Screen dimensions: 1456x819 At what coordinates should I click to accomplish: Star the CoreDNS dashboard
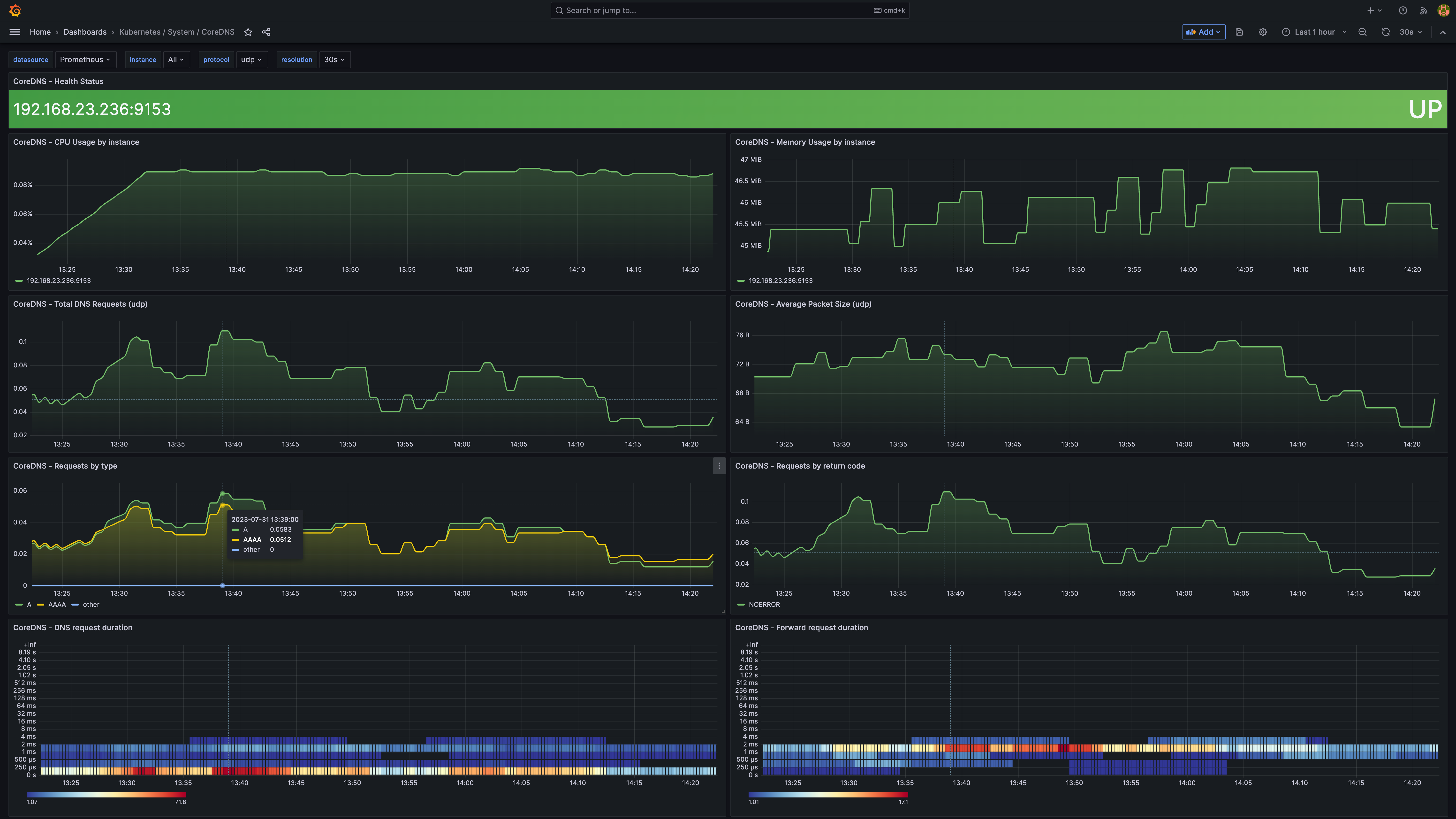(x=248, y=32)
